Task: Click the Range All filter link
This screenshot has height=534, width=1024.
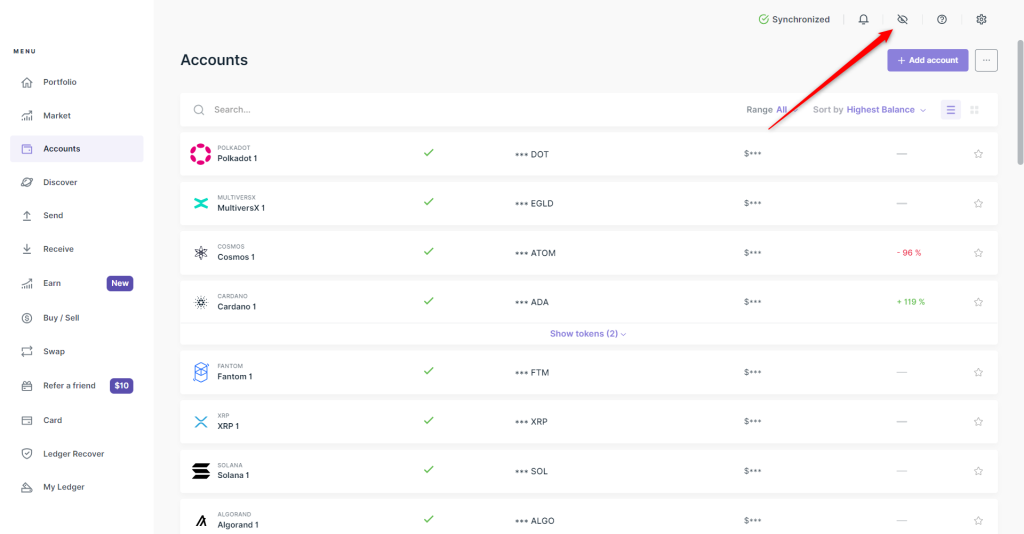Action: click(781, 110)
